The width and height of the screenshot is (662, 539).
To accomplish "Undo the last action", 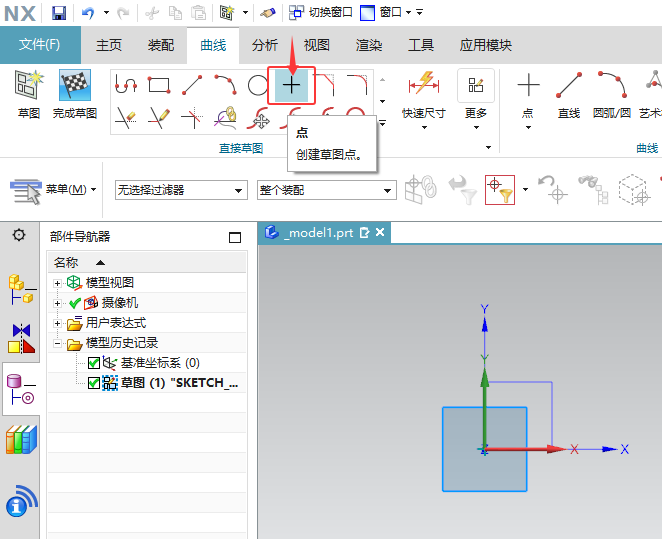I will point(88,13).
